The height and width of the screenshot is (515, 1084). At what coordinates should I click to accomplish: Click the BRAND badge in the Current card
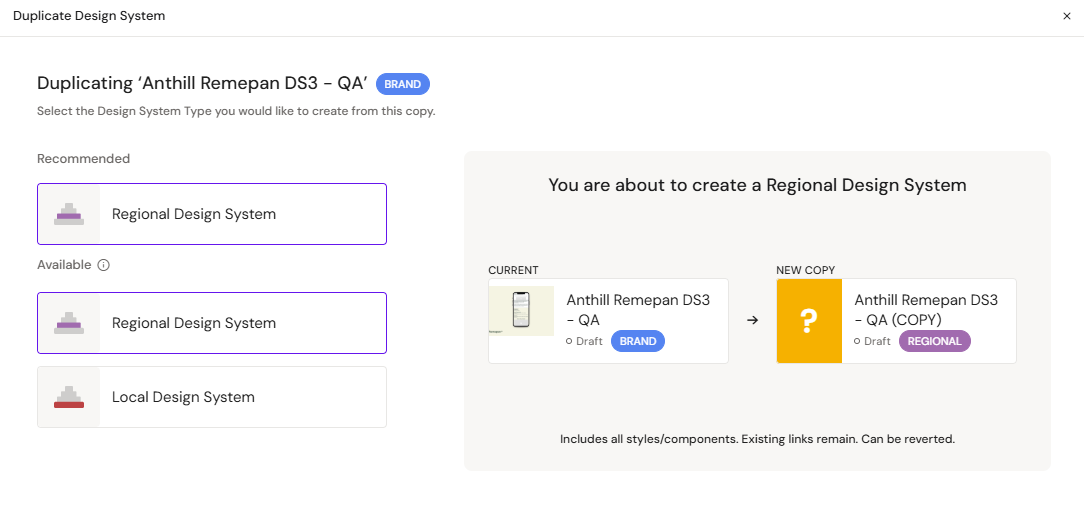(x=638, y=341)
